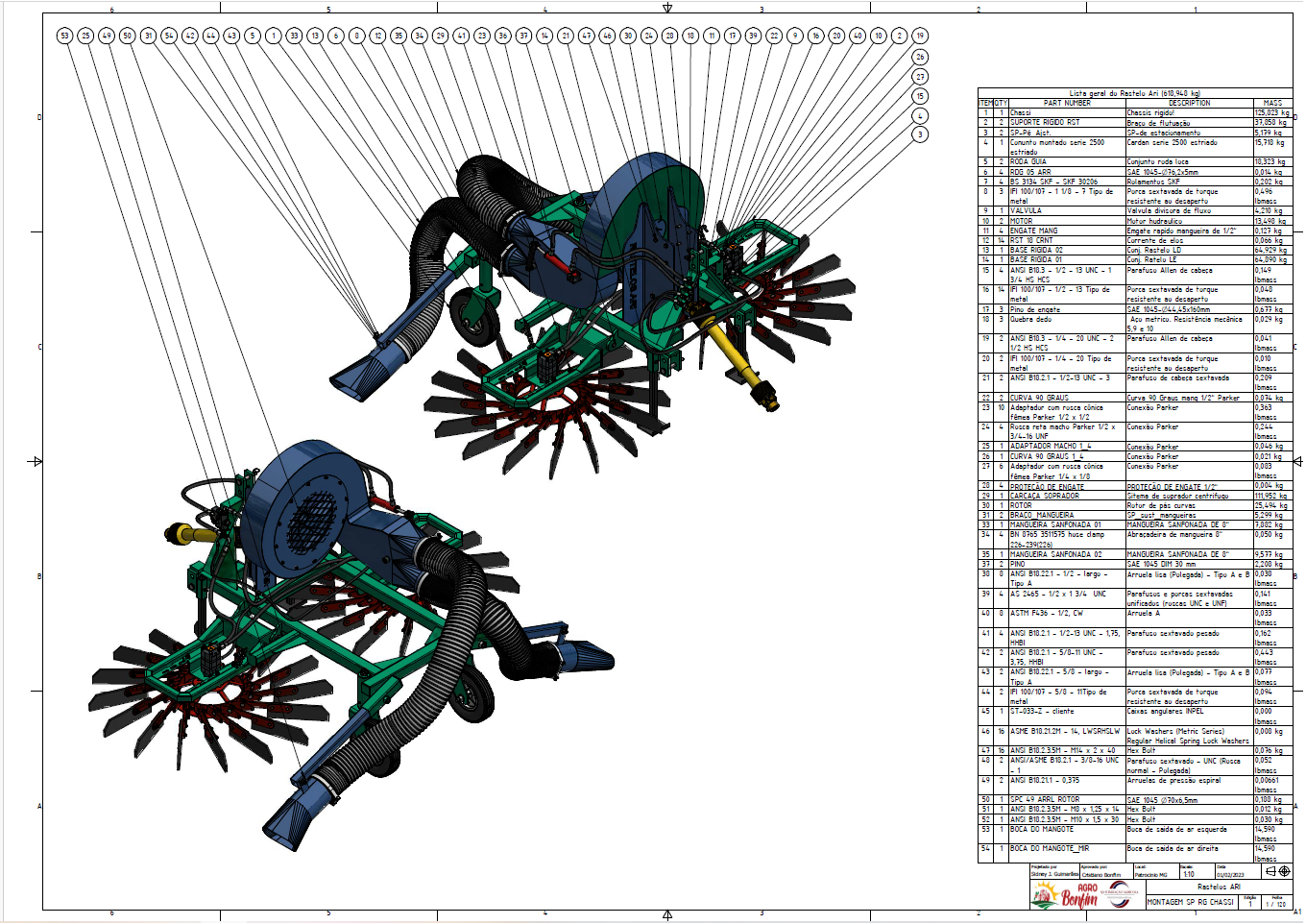1306x924 pixels.
Task: Click approver name 'Cristiano Bonfim'
Action: point(1101,875)
